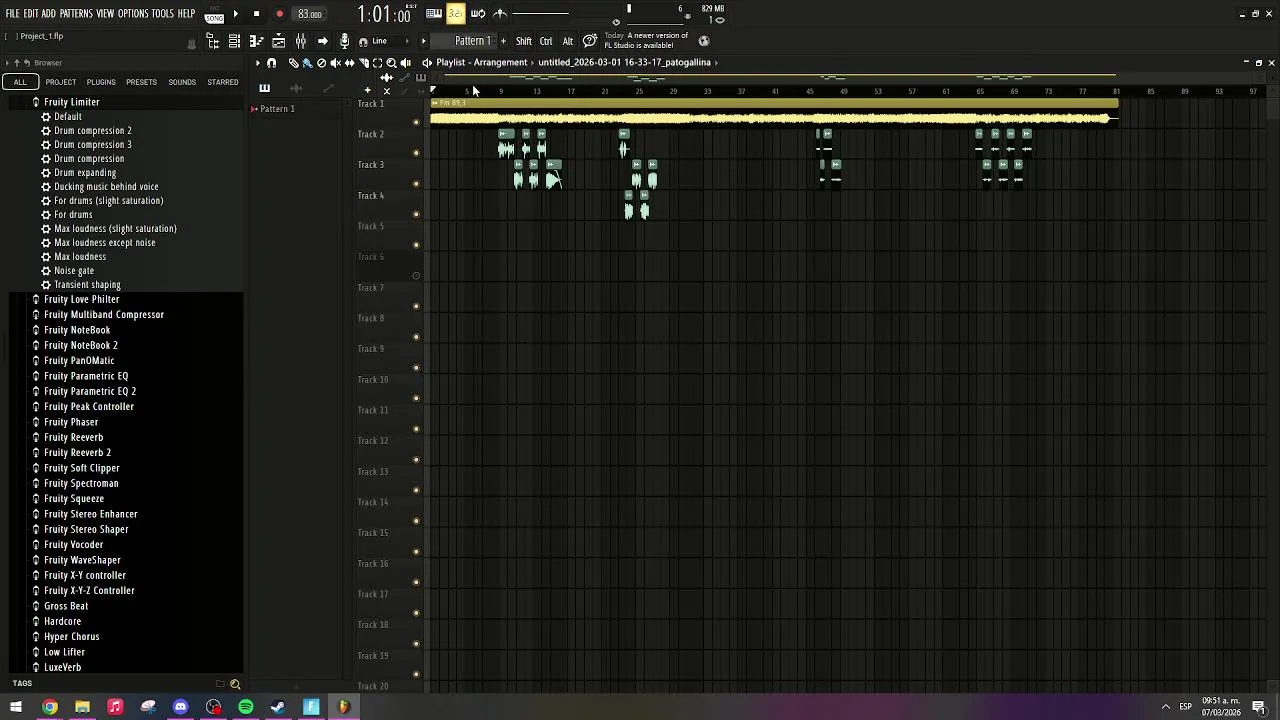Mute Track 10 using its dot
1280x720 pixels.
click(x=416, y=398)
